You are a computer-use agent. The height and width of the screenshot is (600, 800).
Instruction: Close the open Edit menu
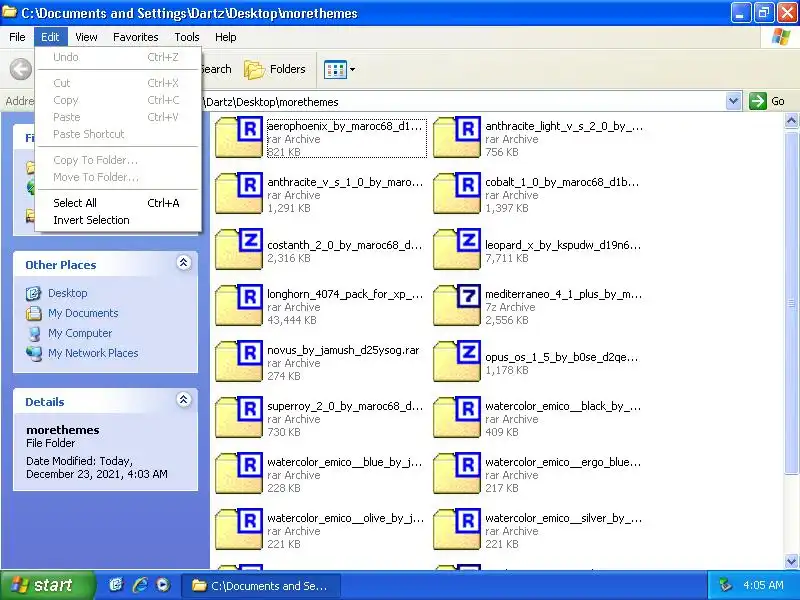coord(50,37)
